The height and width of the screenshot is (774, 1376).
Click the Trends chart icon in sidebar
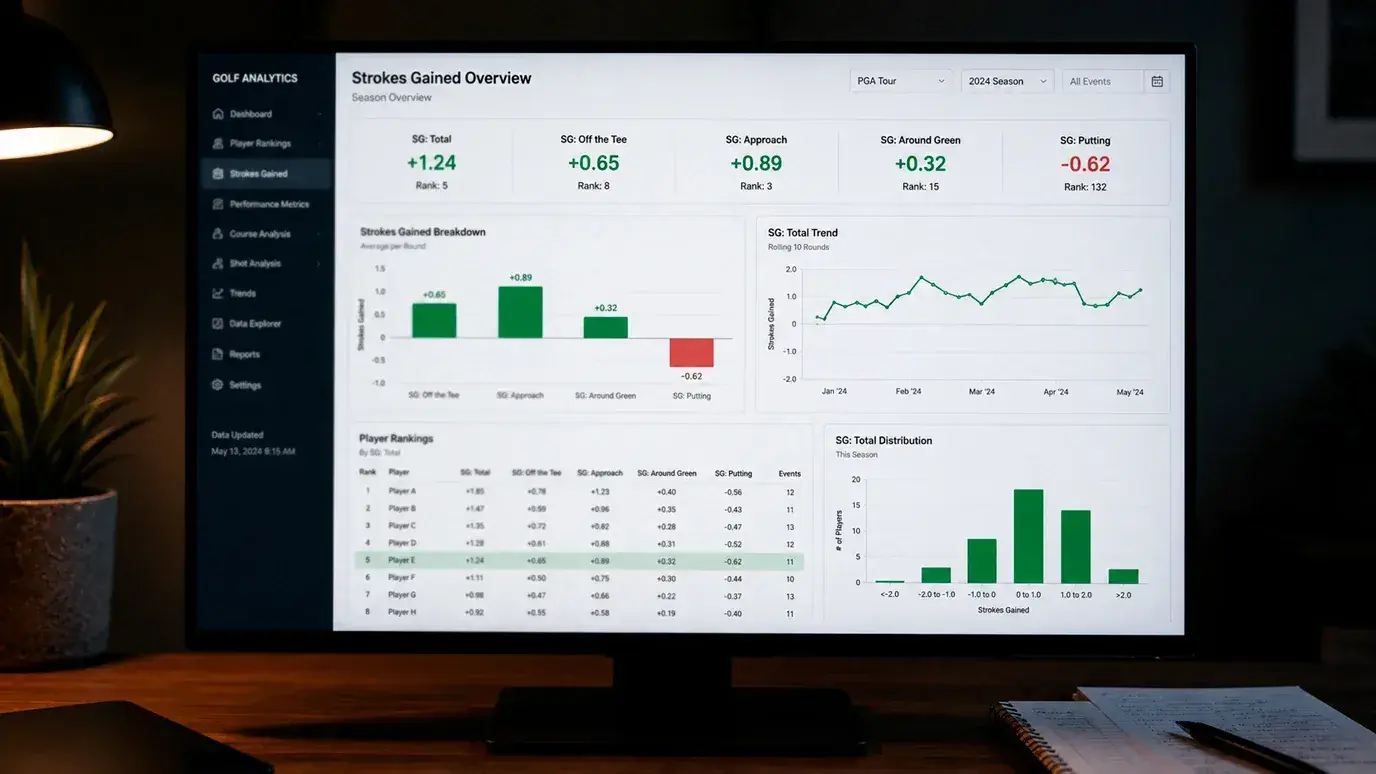(218, 294)
